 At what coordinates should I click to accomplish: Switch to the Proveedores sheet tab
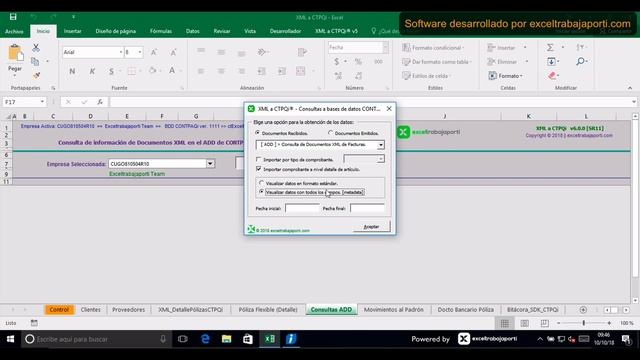(129, 310)
